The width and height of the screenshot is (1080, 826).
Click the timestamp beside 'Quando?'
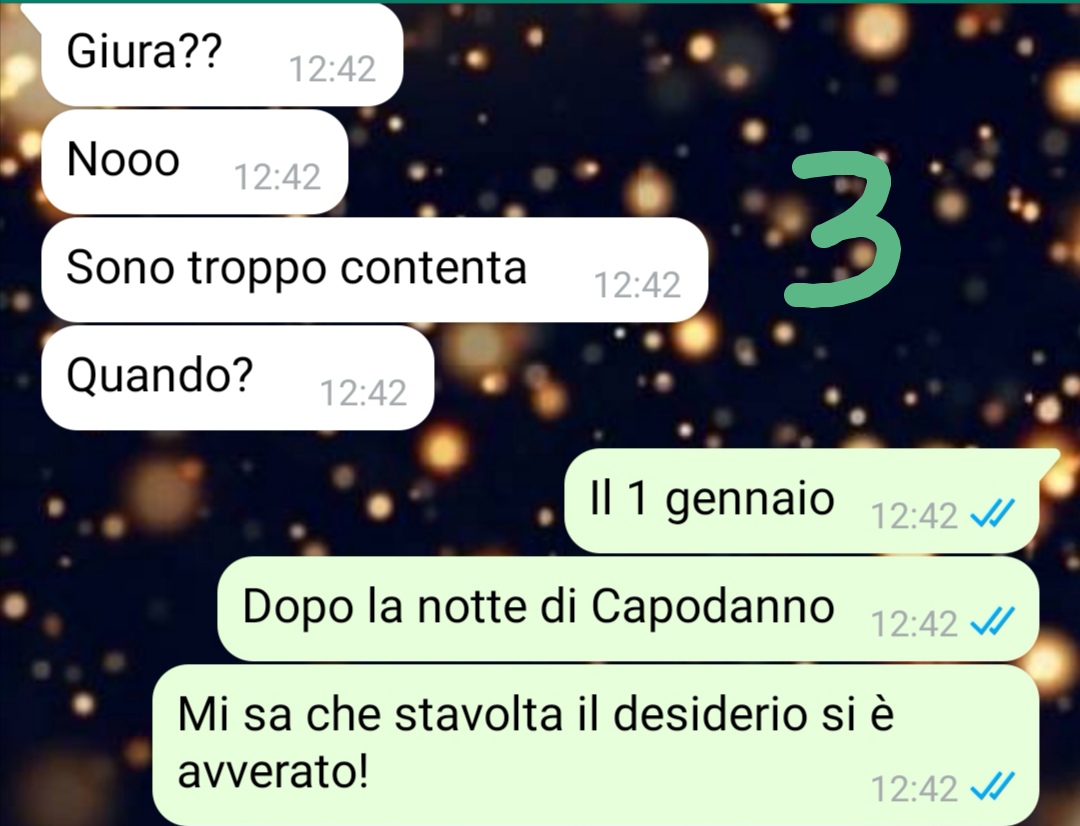[x=363, y=393]
